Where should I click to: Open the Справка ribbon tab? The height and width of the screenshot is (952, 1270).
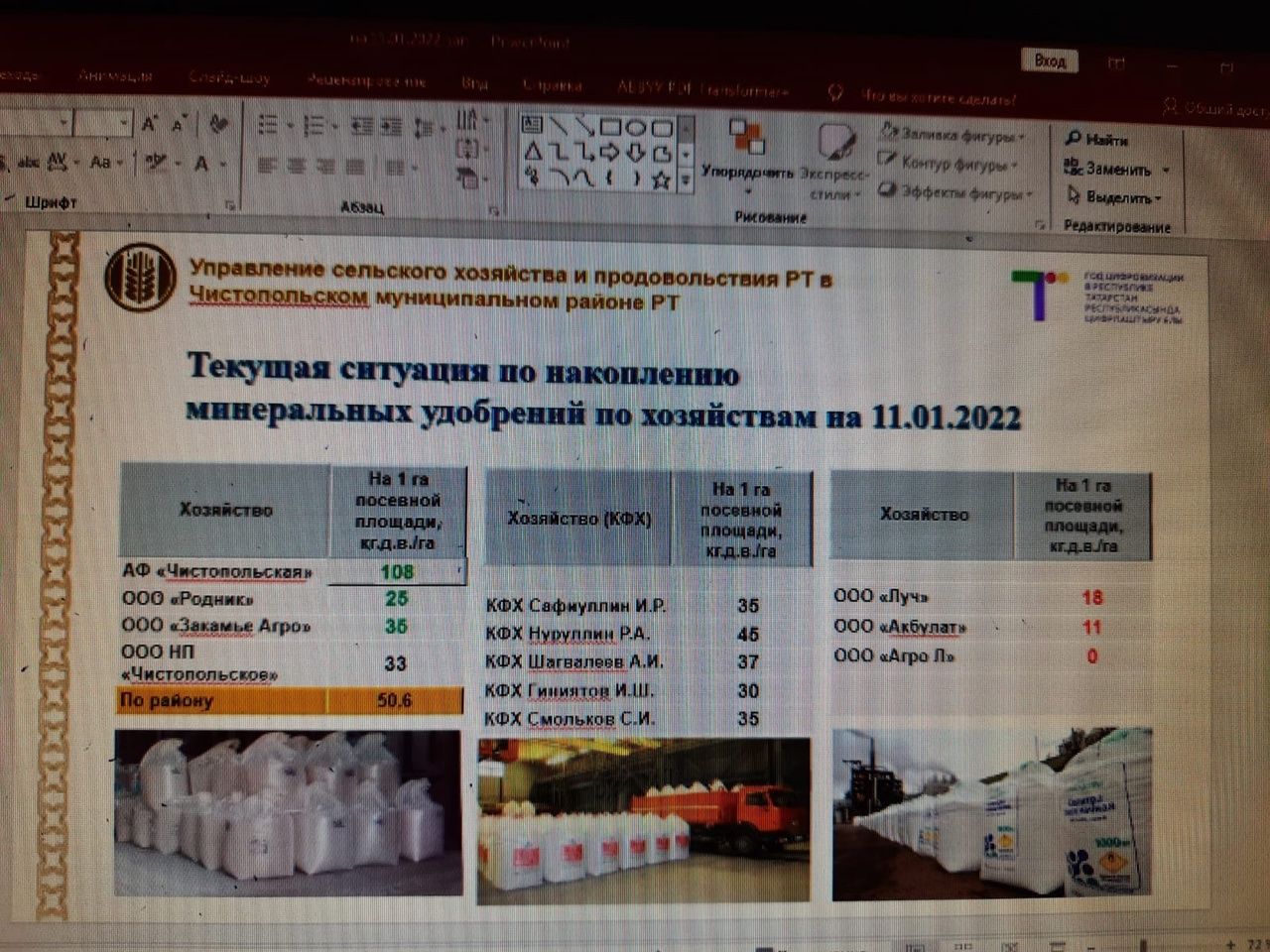pyautogui.click(x=552, y=86)
